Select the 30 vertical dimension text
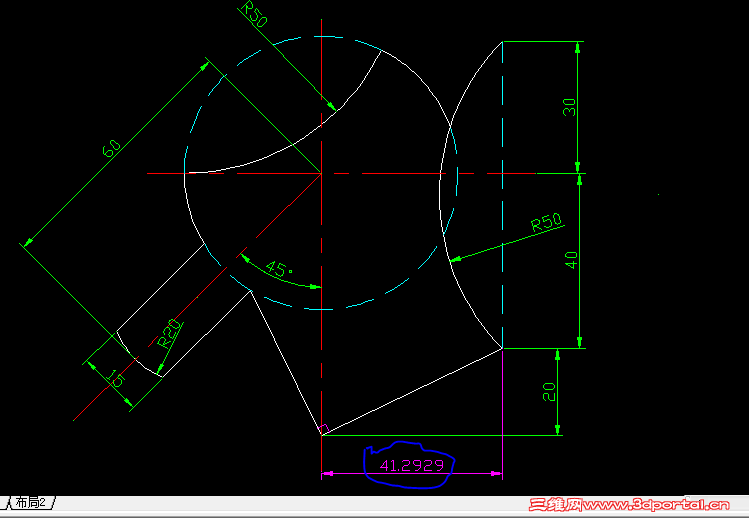This screenshot has height=518, width=749. click(569, 108)
